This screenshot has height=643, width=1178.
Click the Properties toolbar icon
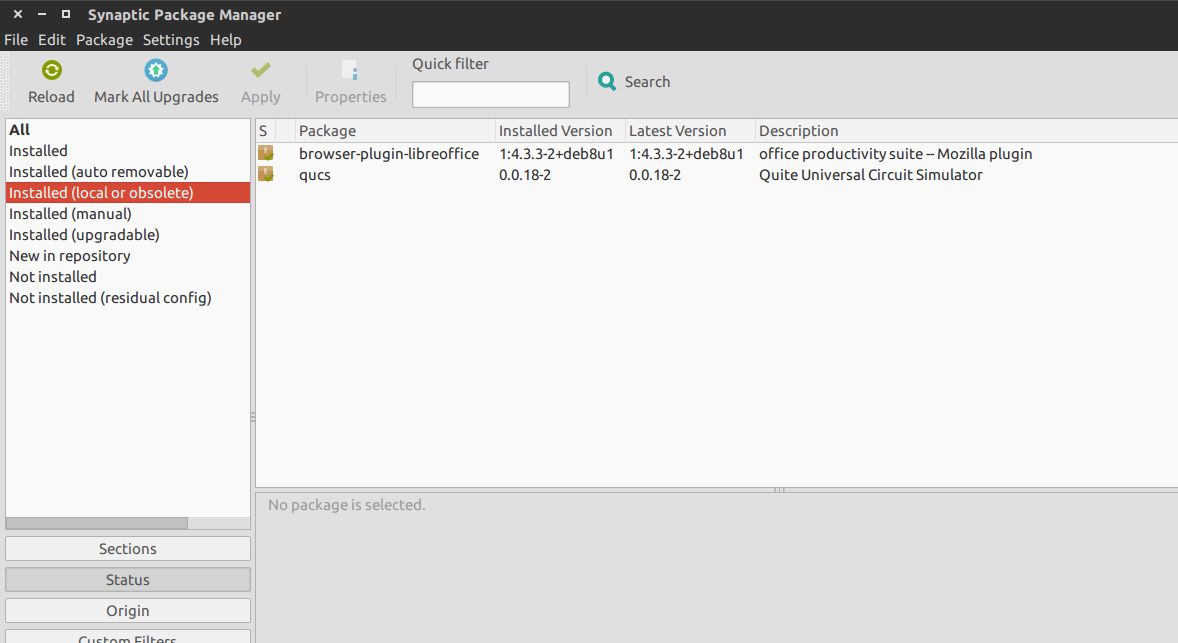[350, 71]
